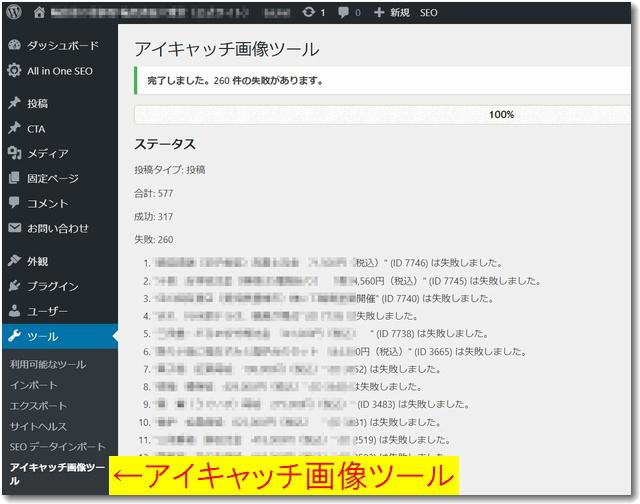Screen dimensions: 640x504
Task: Click the 失敗: 260 line
Action: [153, 239]
